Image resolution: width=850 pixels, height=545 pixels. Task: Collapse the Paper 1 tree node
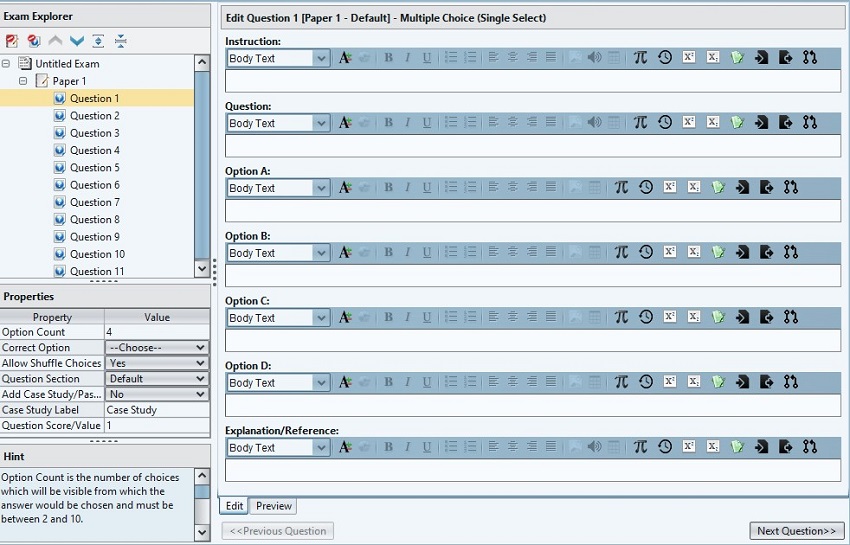[23, 81]
